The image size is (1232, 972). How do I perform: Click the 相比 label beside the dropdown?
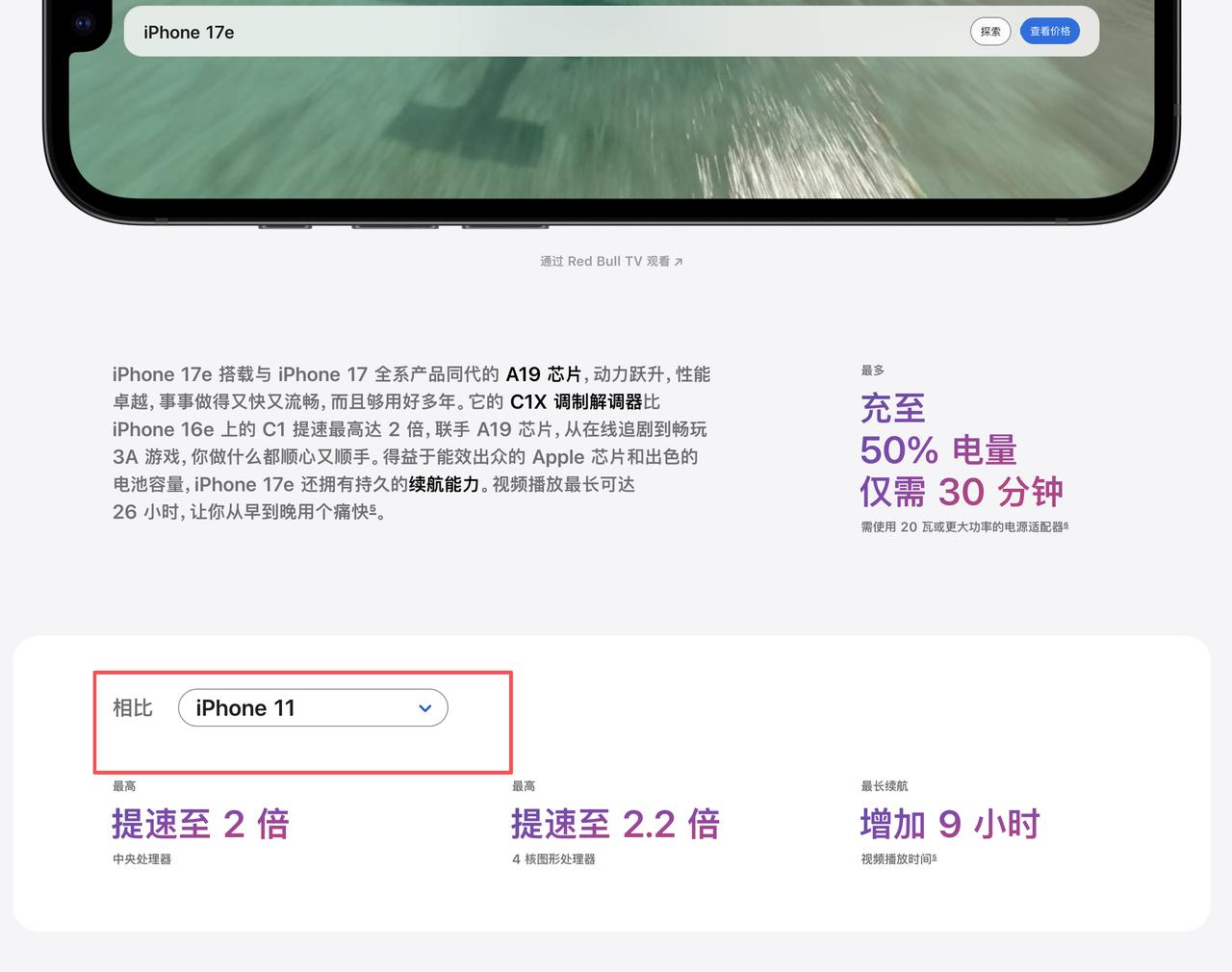tap(133, 708)
